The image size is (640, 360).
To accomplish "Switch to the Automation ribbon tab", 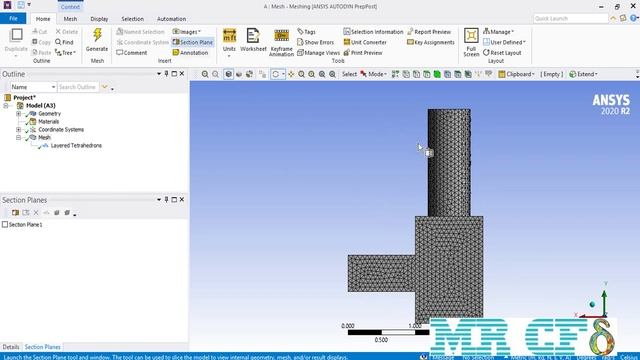I will [171, 19].
